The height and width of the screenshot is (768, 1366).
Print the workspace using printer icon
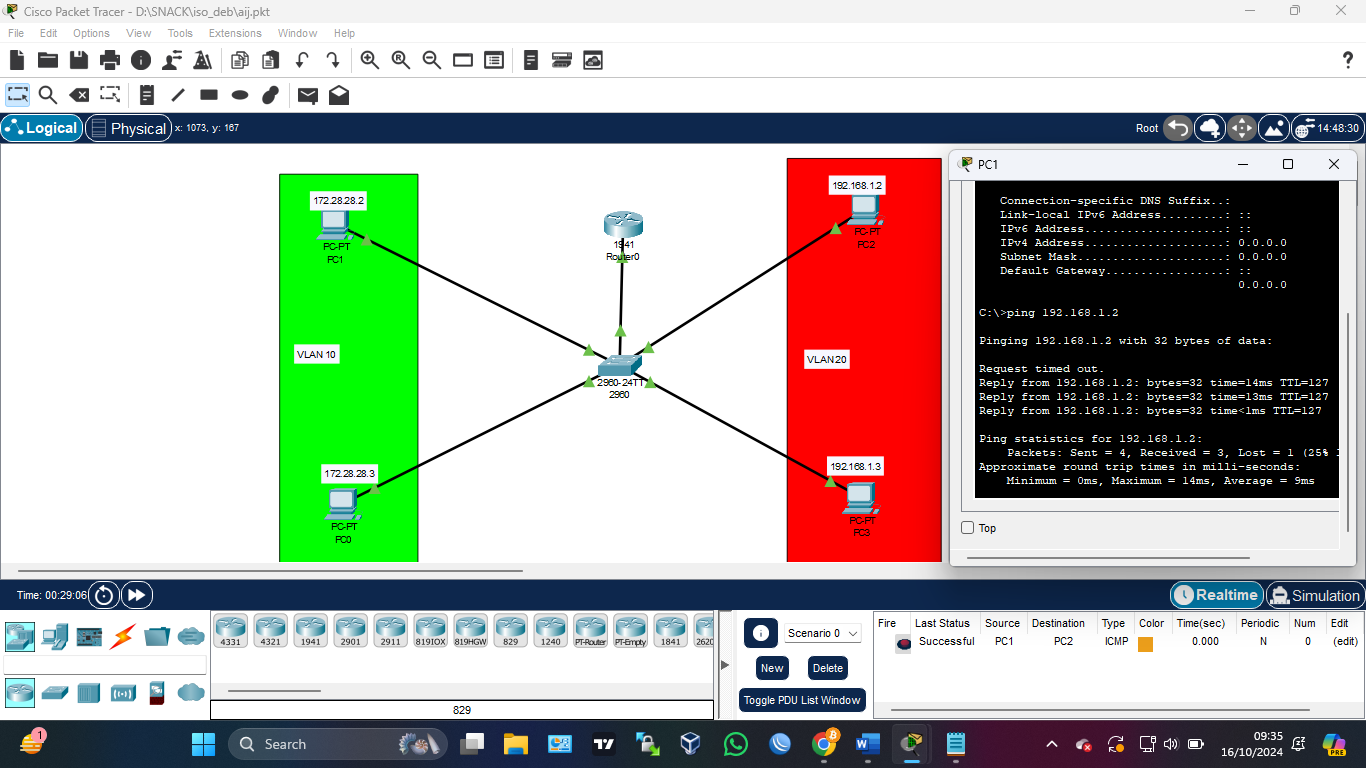[110, 60]
